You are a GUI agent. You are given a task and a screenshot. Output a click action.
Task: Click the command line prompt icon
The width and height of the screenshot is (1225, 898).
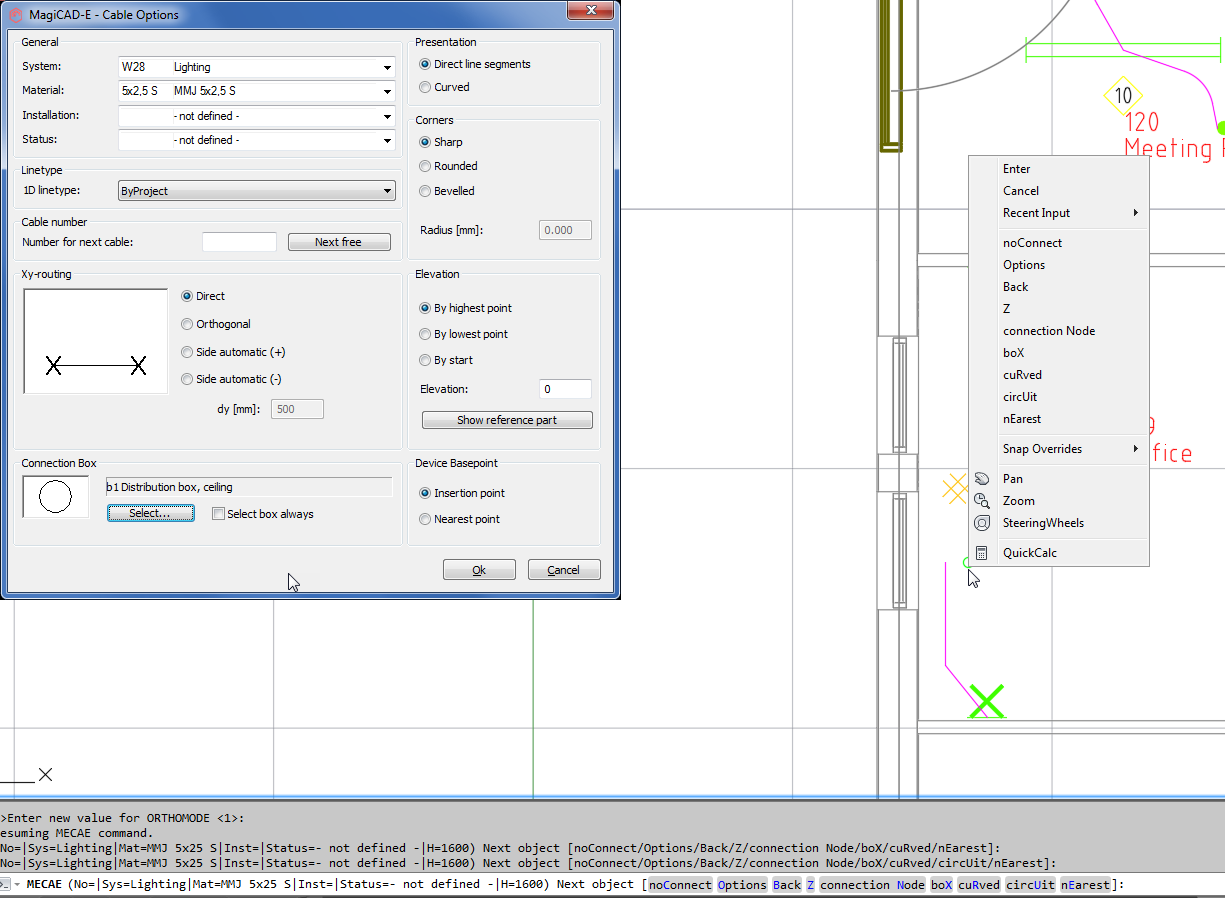coord(6,884)
